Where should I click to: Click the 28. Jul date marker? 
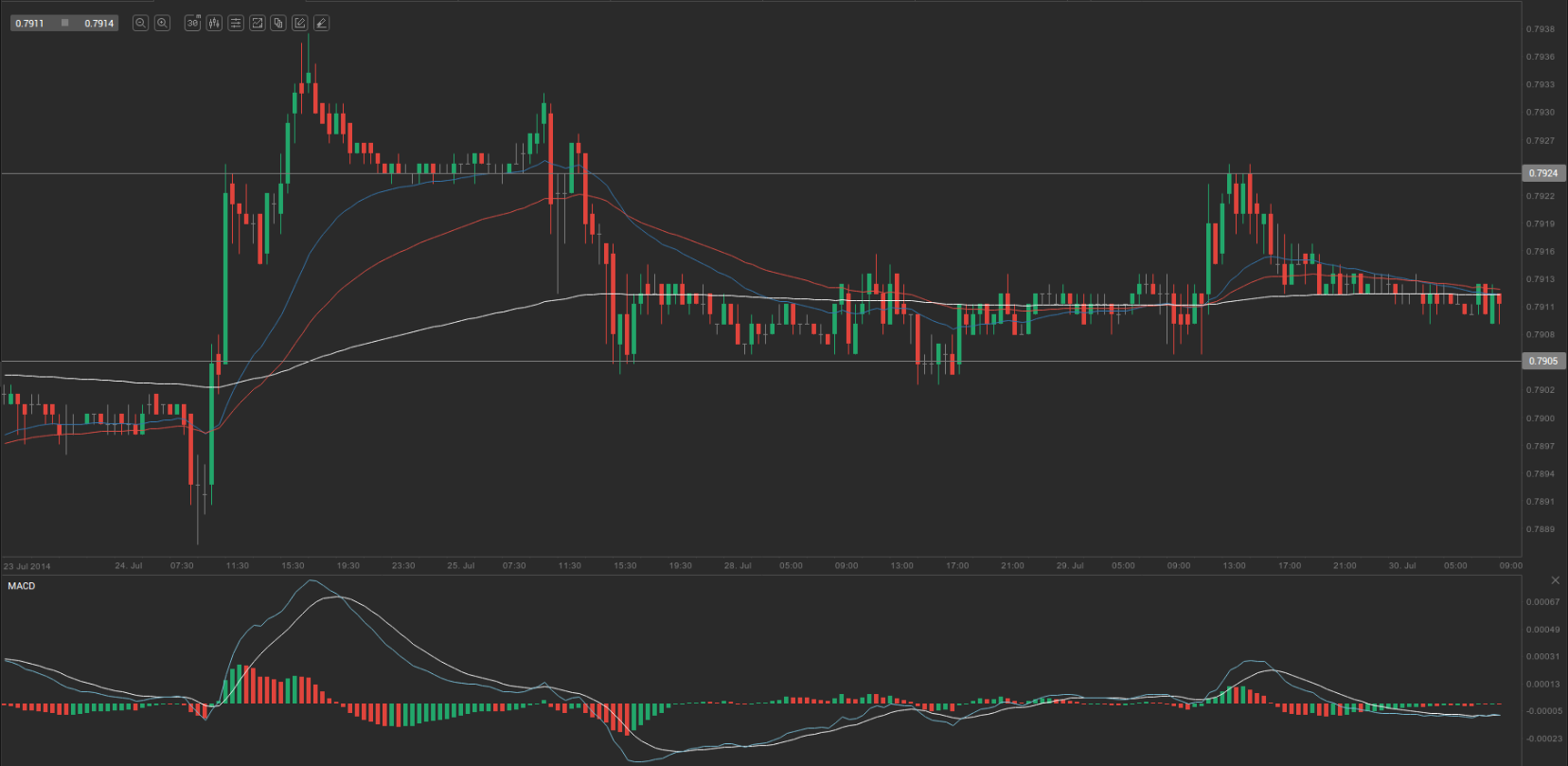738,565
